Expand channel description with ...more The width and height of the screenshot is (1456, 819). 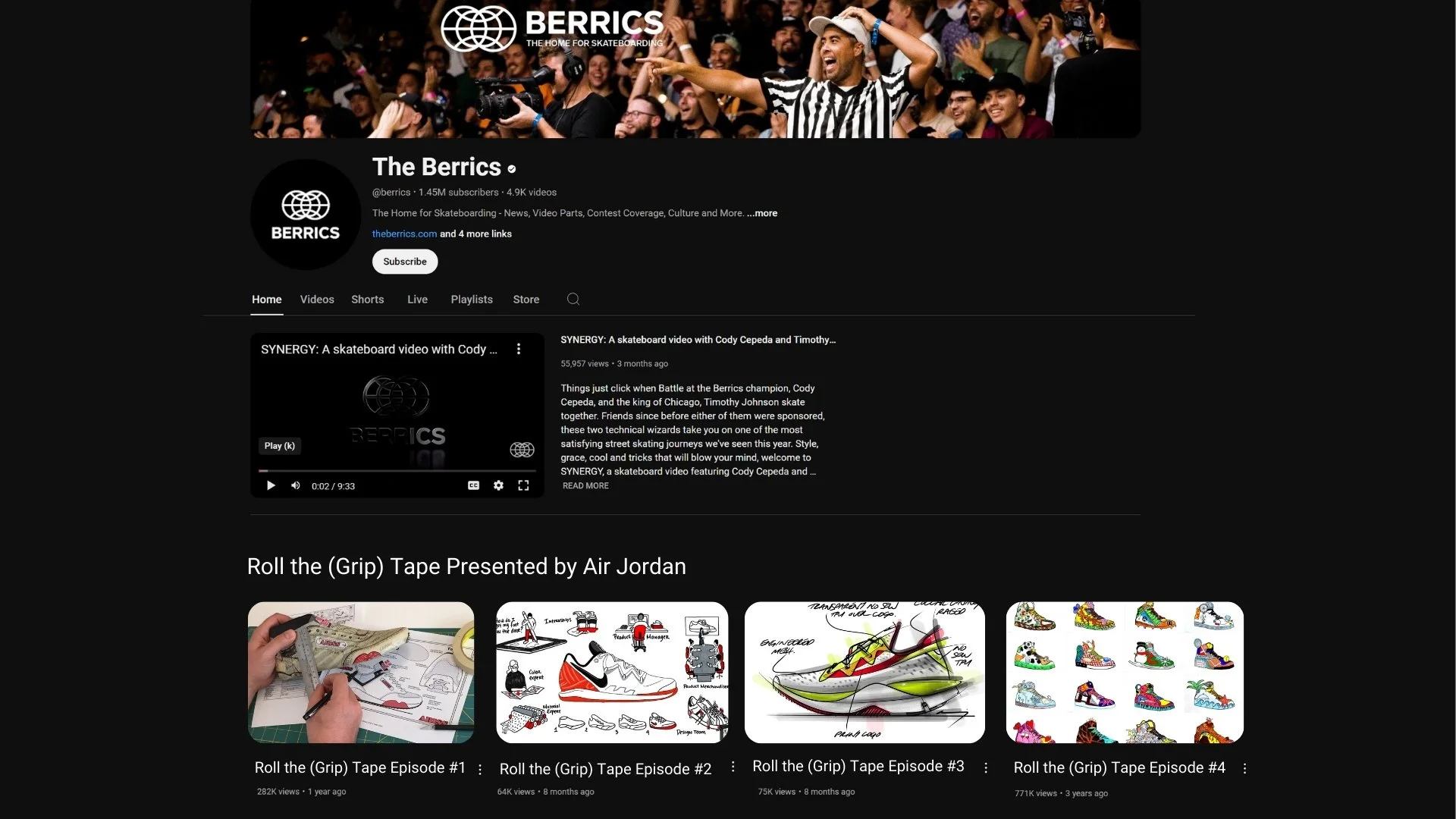[762, 213]
